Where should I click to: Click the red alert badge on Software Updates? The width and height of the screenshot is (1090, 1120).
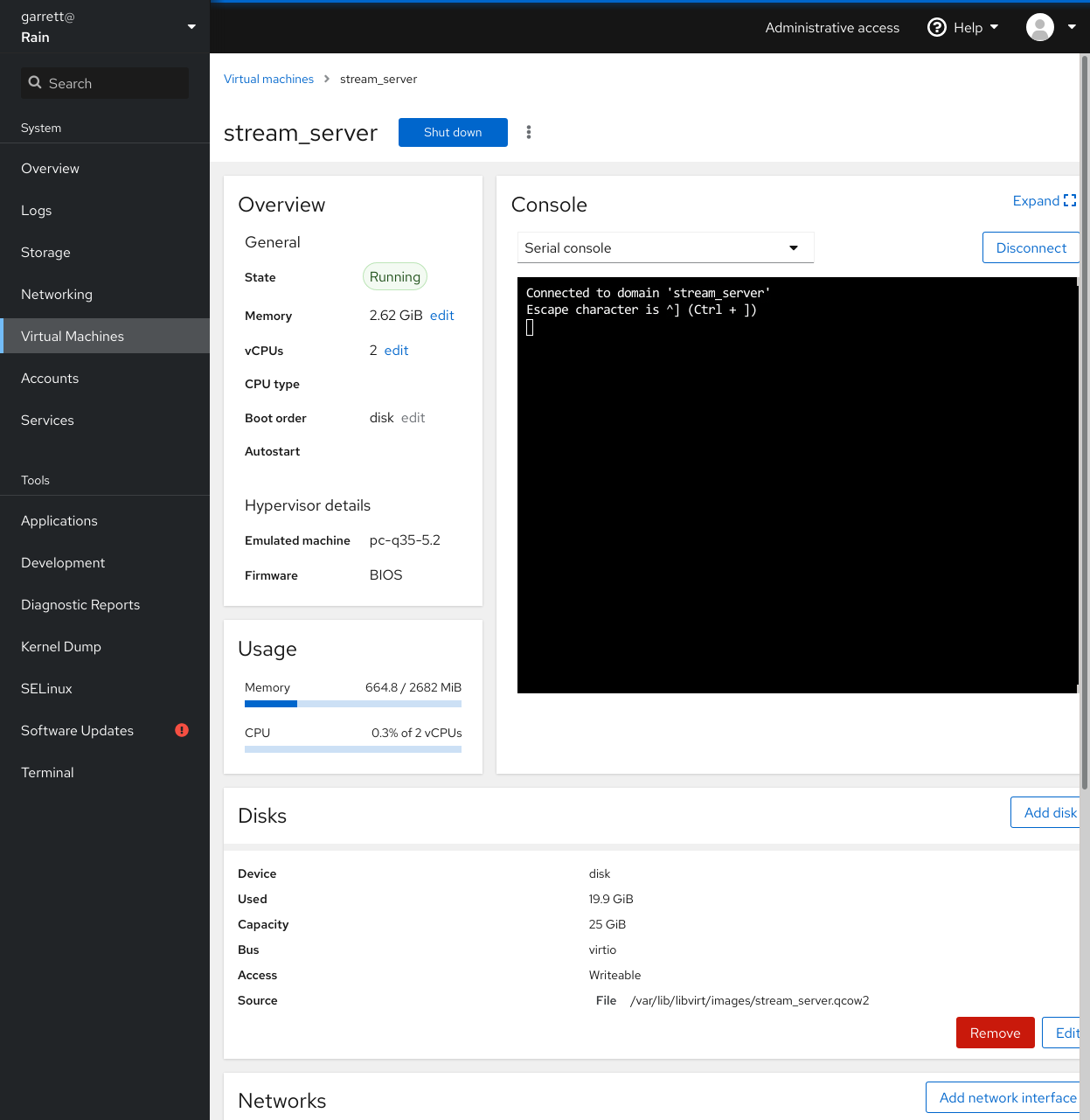click(x=181, y=730)
